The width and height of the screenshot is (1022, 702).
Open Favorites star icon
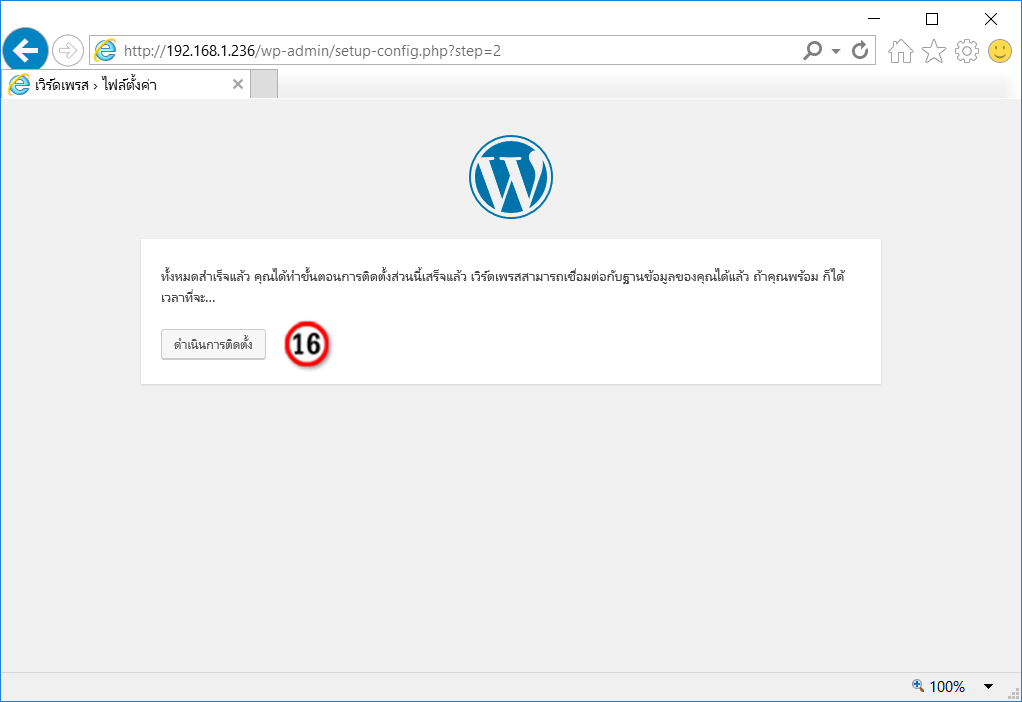[x=933, y=51]
